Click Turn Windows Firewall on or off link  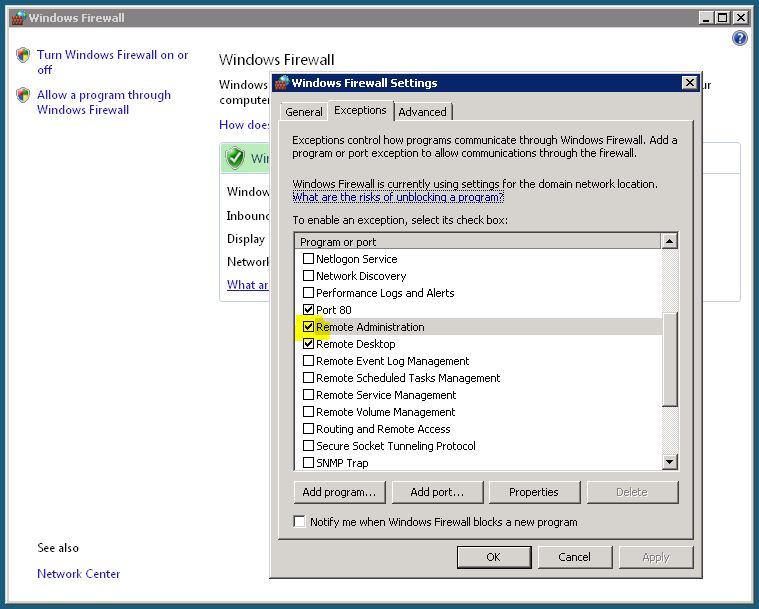point(112,62)
